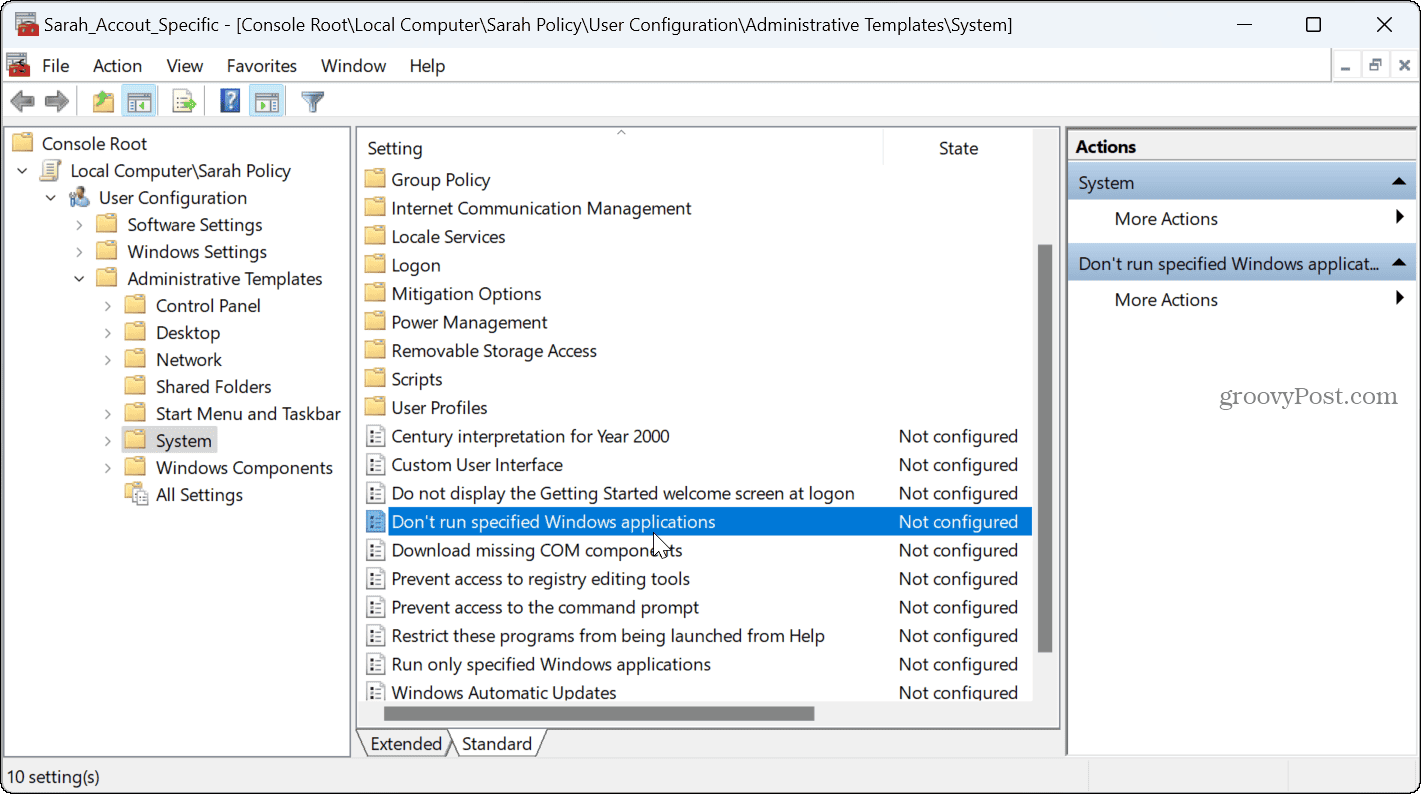Viewport: 1421px width, 794px height.
Task: Collapse Don't run specified actions section
Action: coord(1399,264)
